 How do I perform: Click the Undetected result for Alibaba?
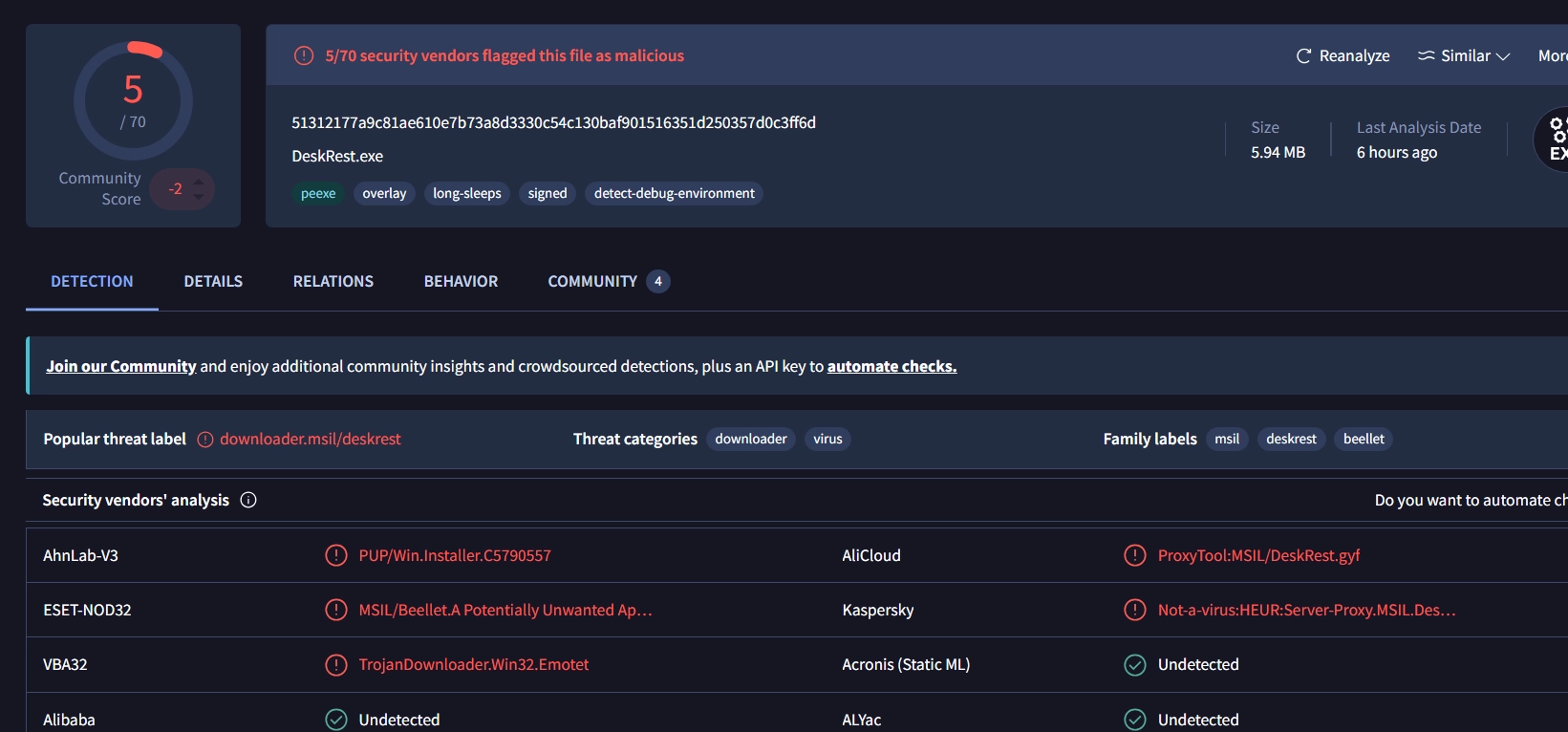coord(399,720)
